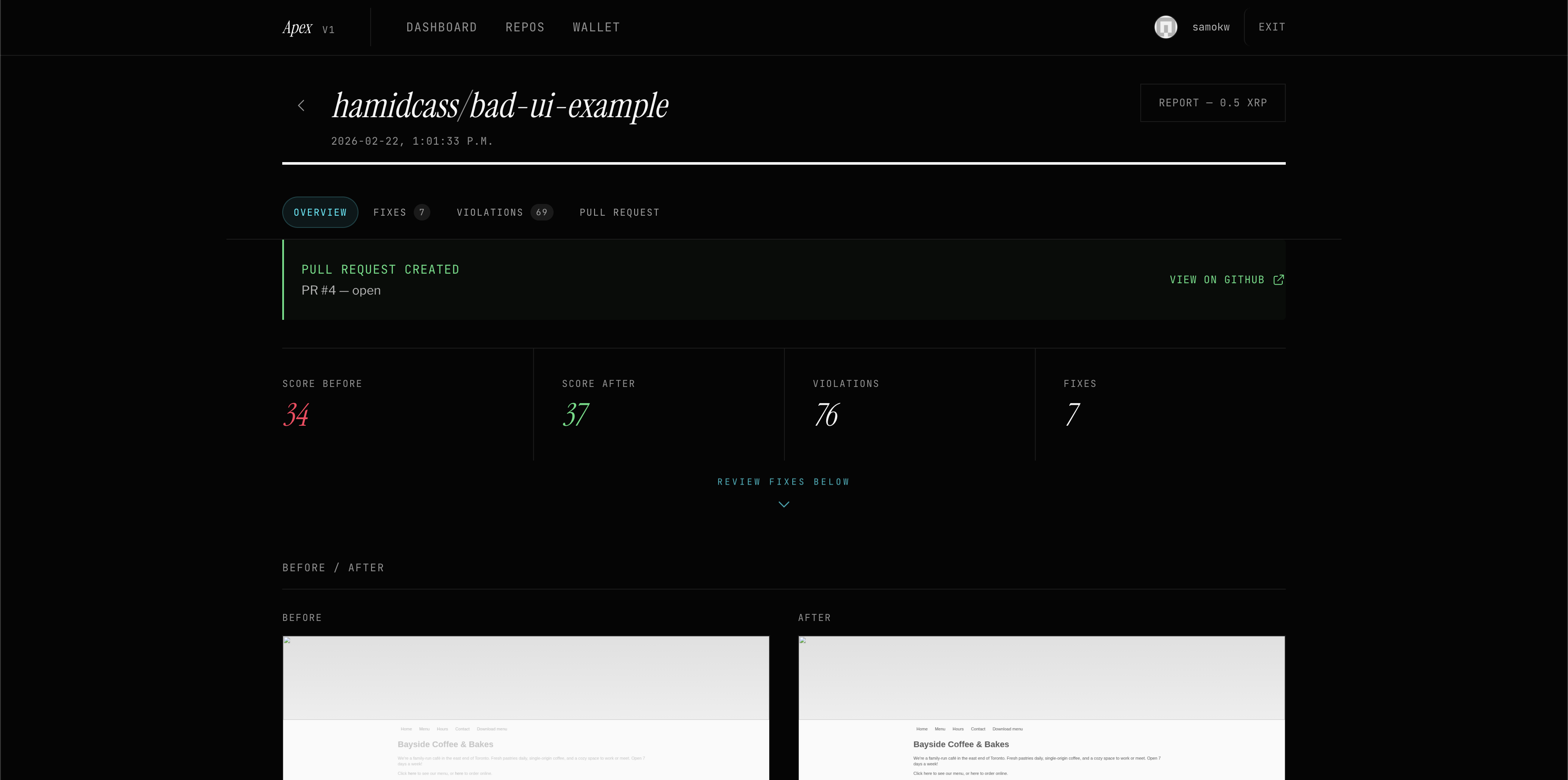Click the down chevron under Review Fixes Below
Image resolution: width=1568 pixels, height=780 pixels.
784,504
